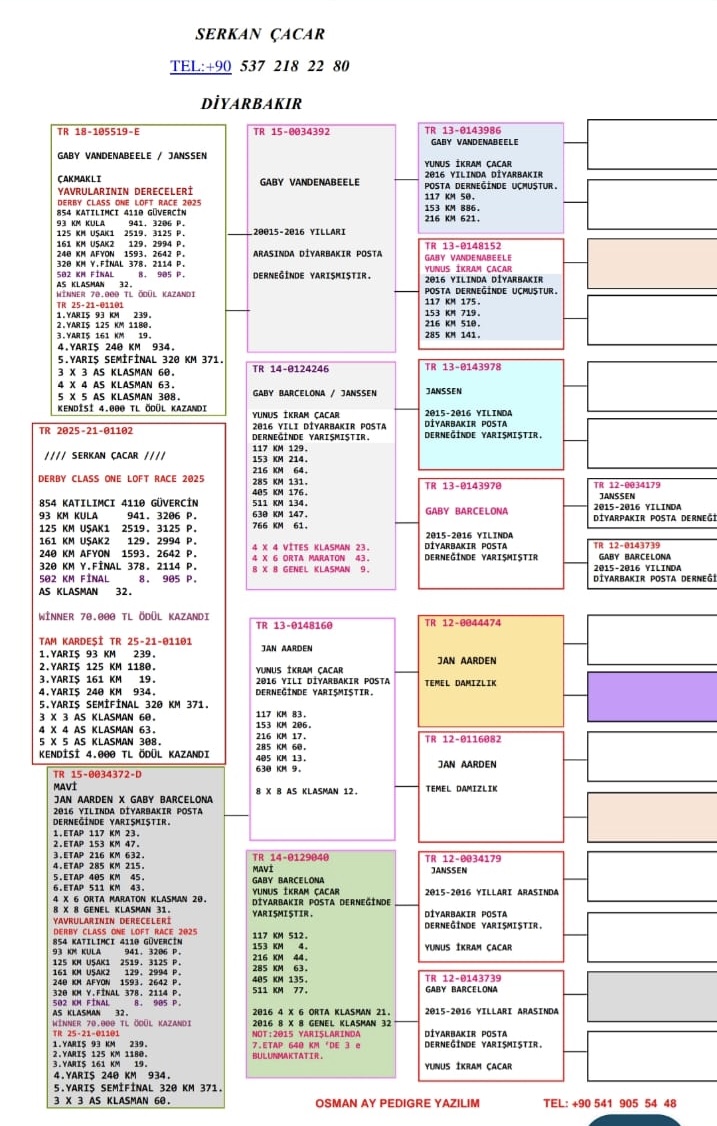Click the OSMAN AY PEDIGRE YAZILIM footer text
The height and width of the screenshot is (1126, 717).
[x=397, y=1104]
